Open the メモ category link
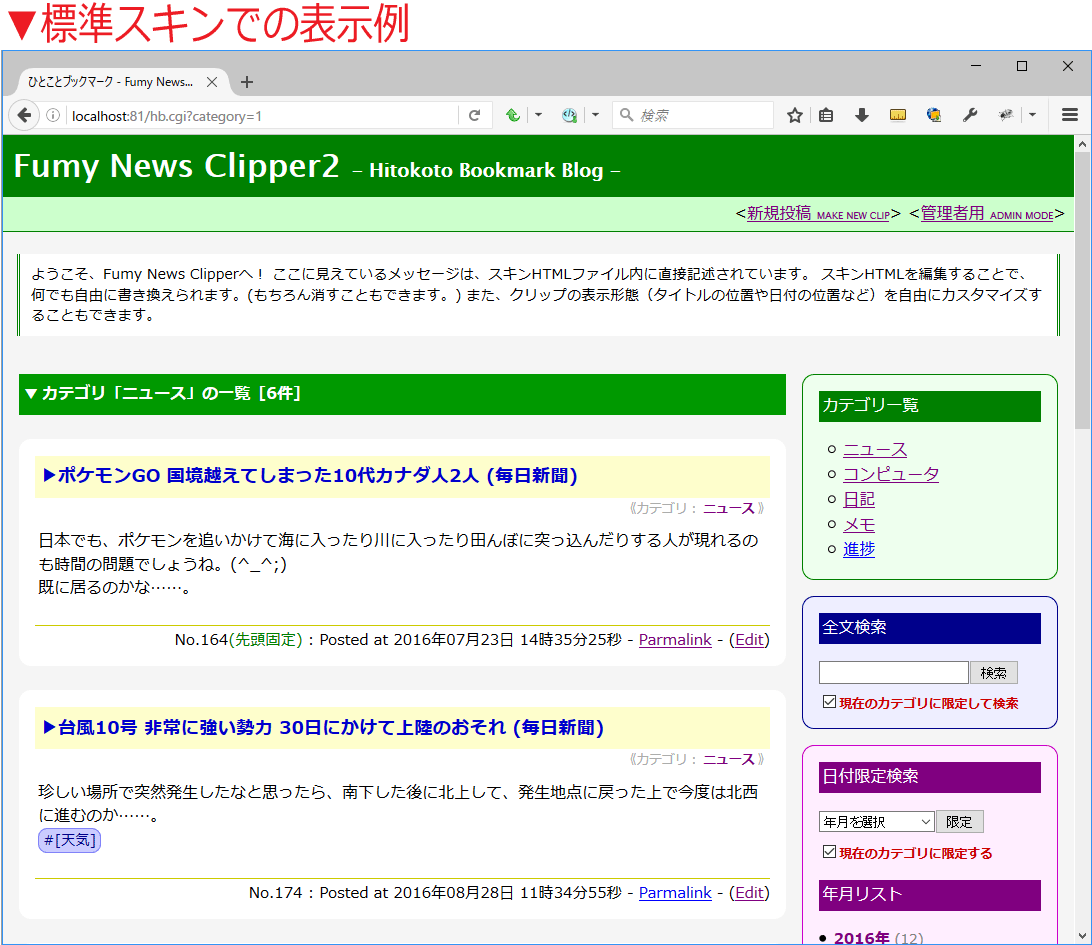This screenshot has width=1092, height=945. 859,524
